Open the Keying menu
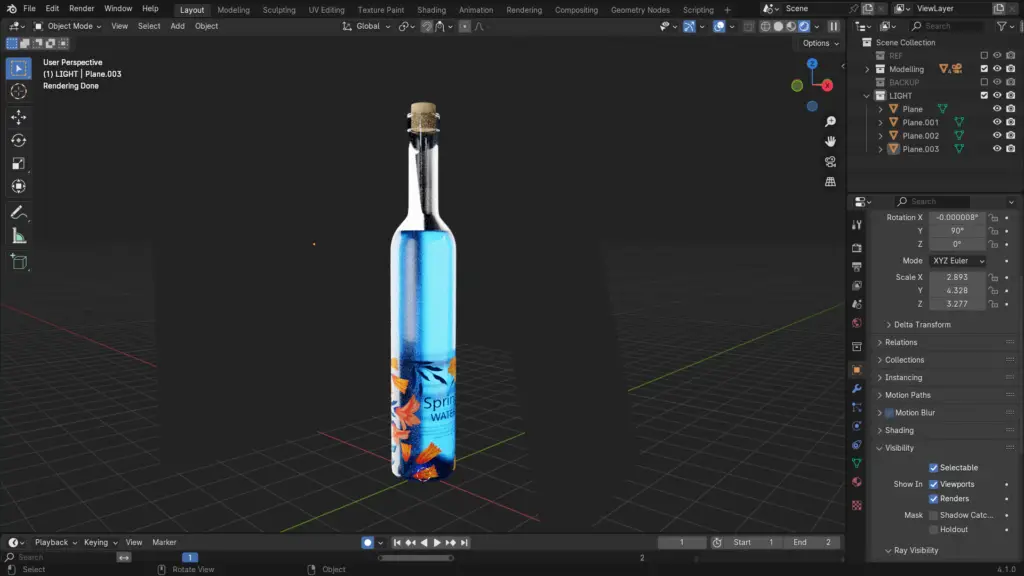 click(x=100, y=543)
